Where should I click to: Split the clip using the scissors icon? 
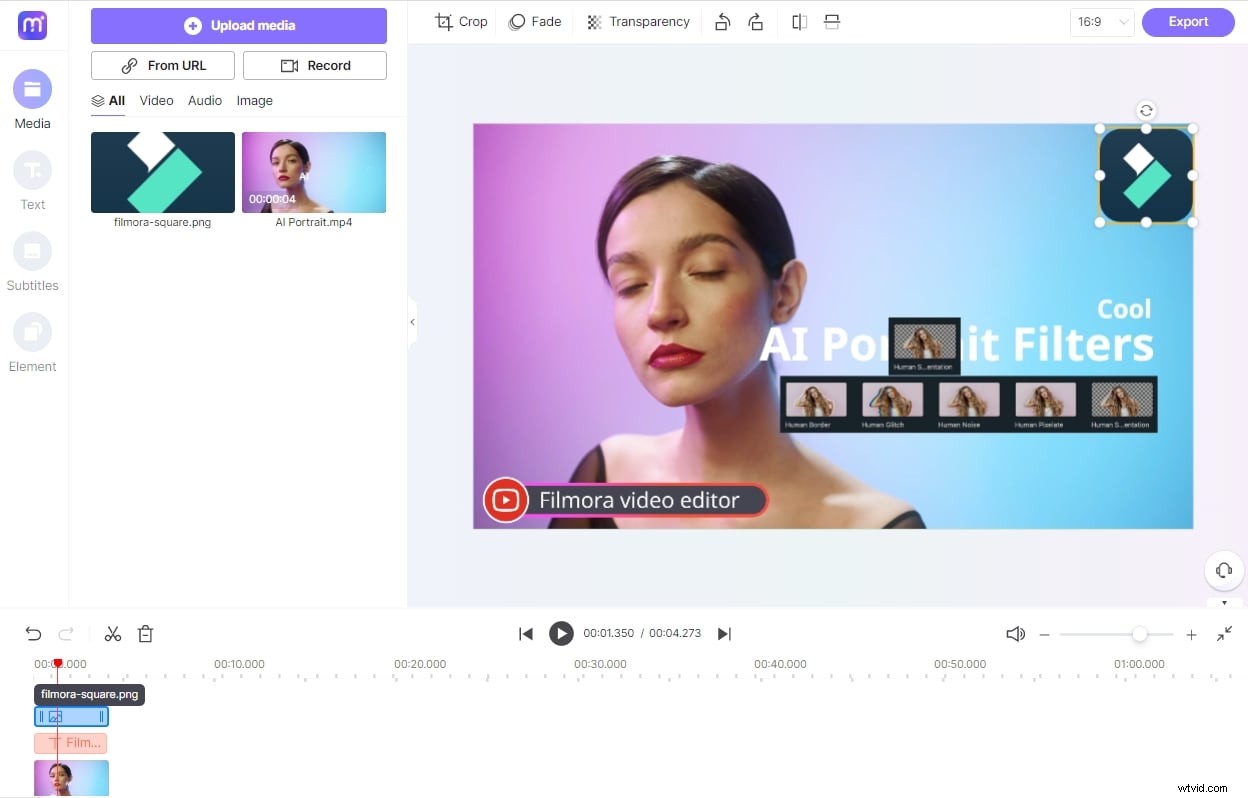tap(112, 633)
